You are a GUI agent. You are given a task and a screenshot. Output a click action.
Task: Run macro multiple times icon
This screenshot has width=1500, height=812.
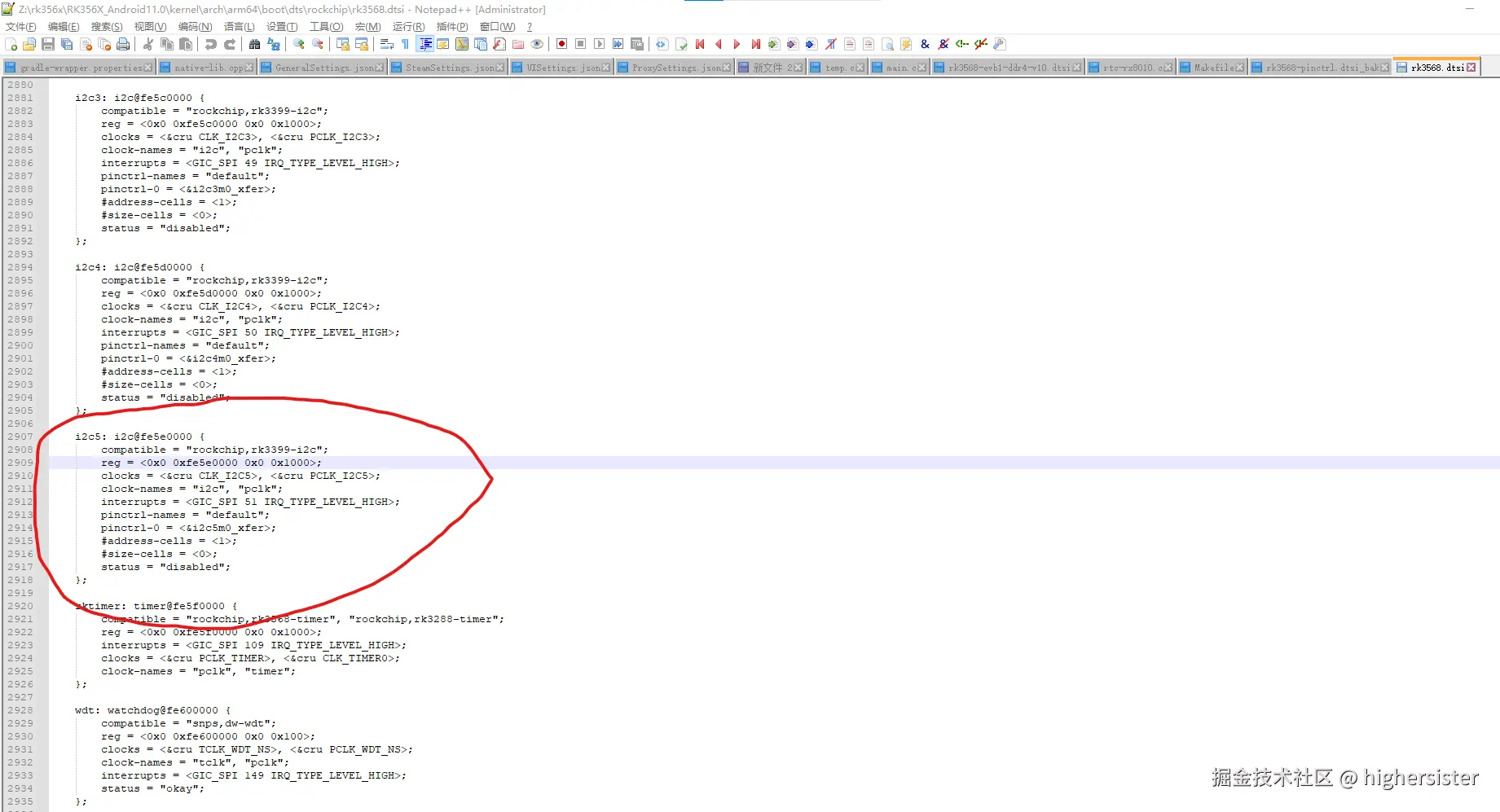coord(618,44)
